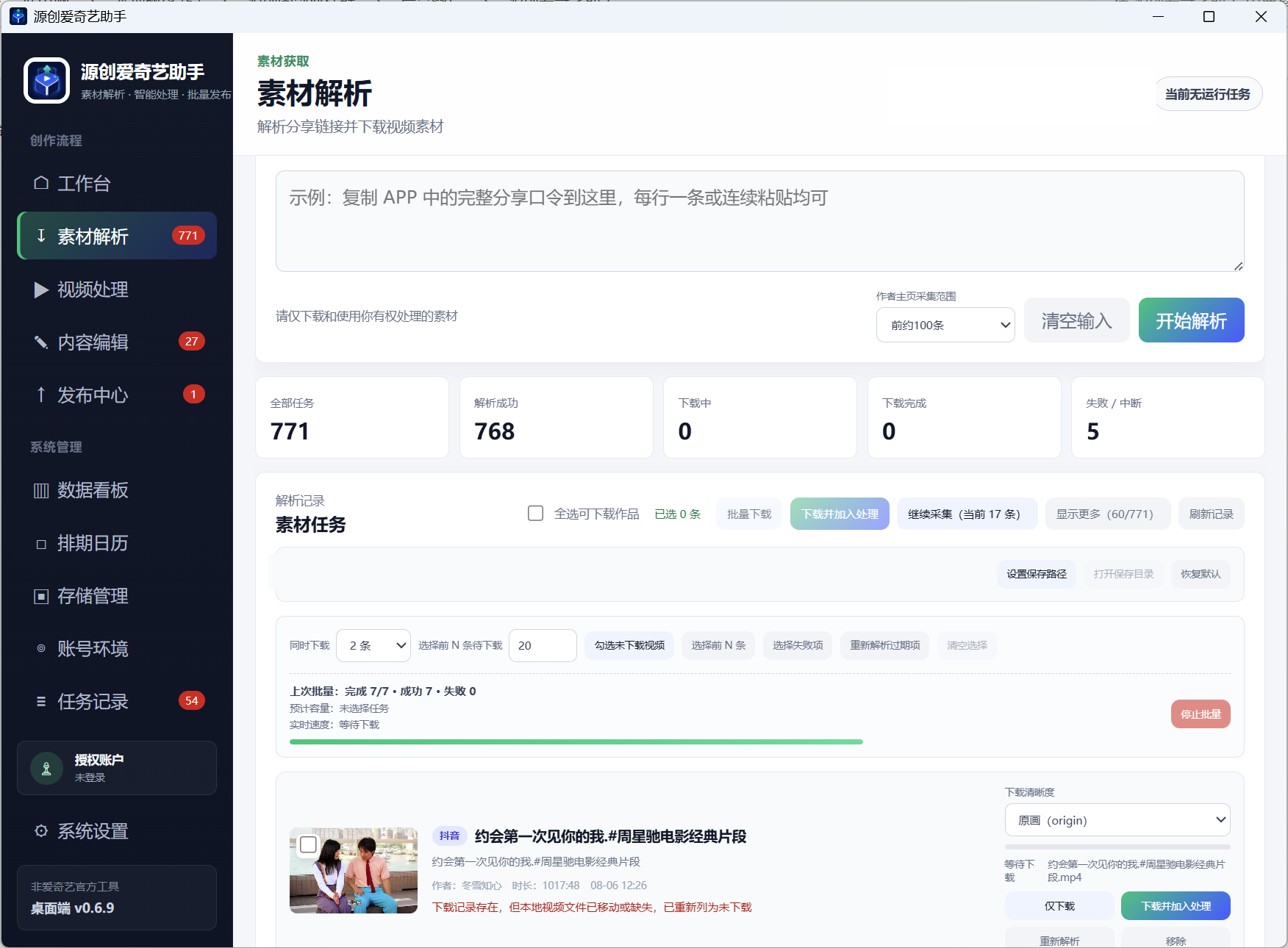The image size is (1288, 948).
Task: Click the 选择前 N 条待下载 field showing 20
Action: click(543, 645)
